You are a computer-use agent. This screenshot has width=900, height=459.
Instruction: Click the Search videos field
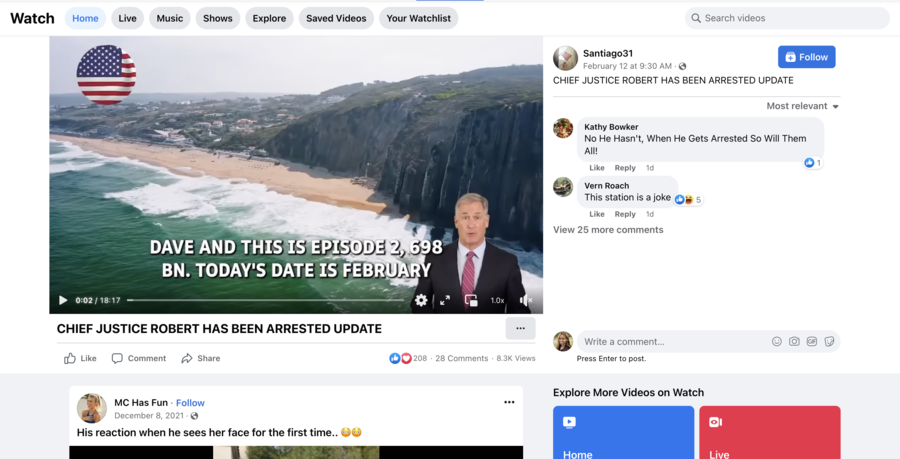pos(787,18)
